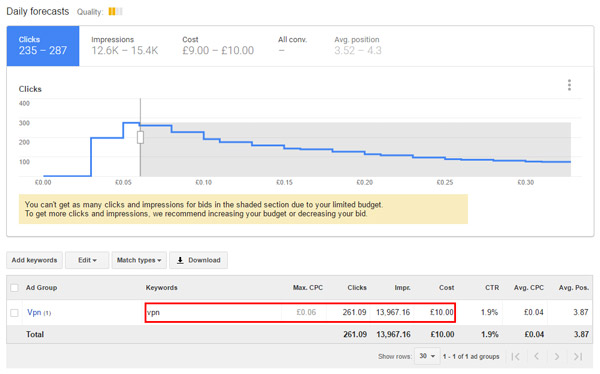Viewport: 600px width, 374px height.
Task: Click the vpn keyword cell
Action: [x=153, y=312]
